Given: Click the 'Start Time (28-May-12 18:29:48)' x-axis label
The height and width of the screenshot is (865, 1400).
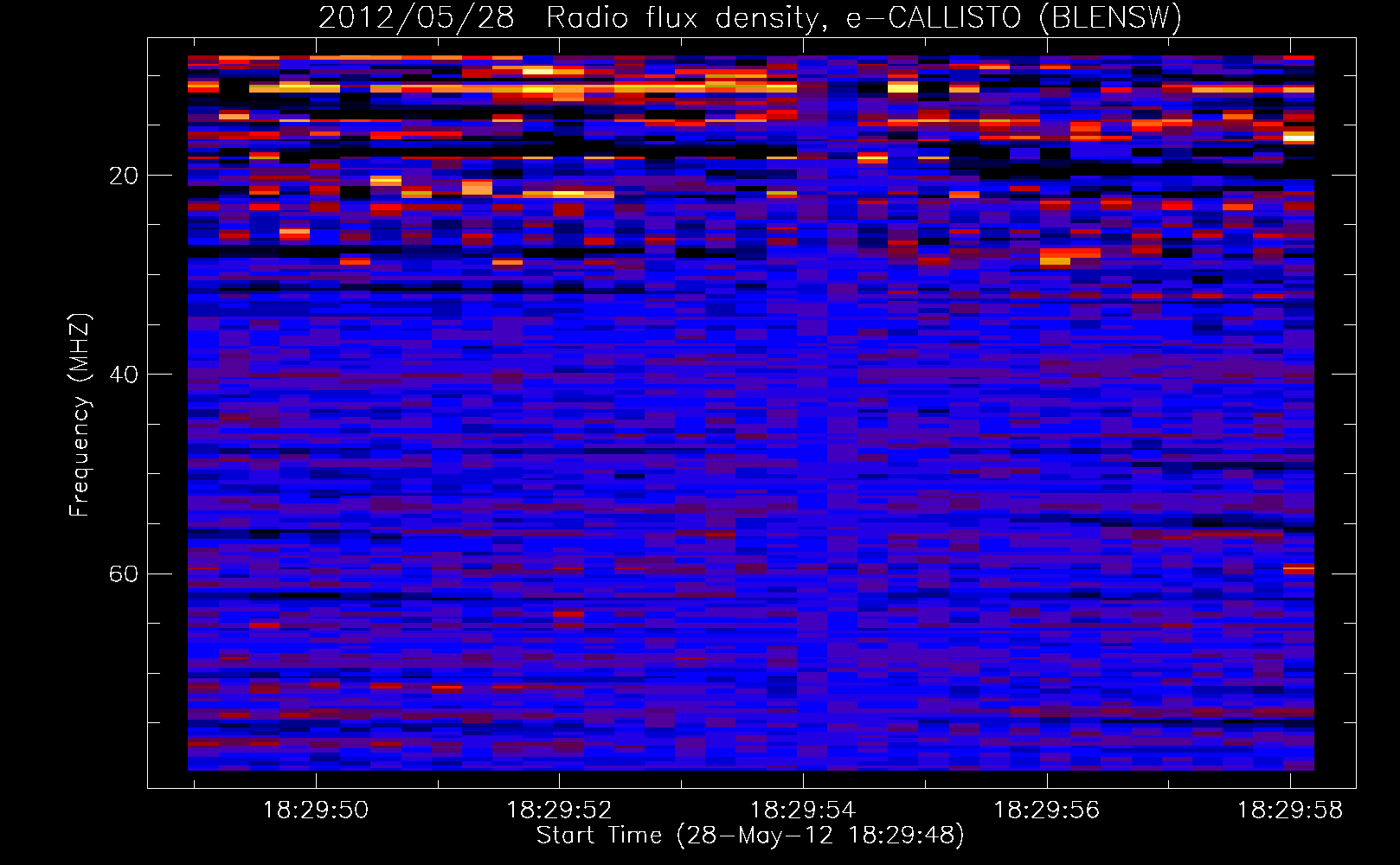Looking at the screenshot, I should 750,836.
